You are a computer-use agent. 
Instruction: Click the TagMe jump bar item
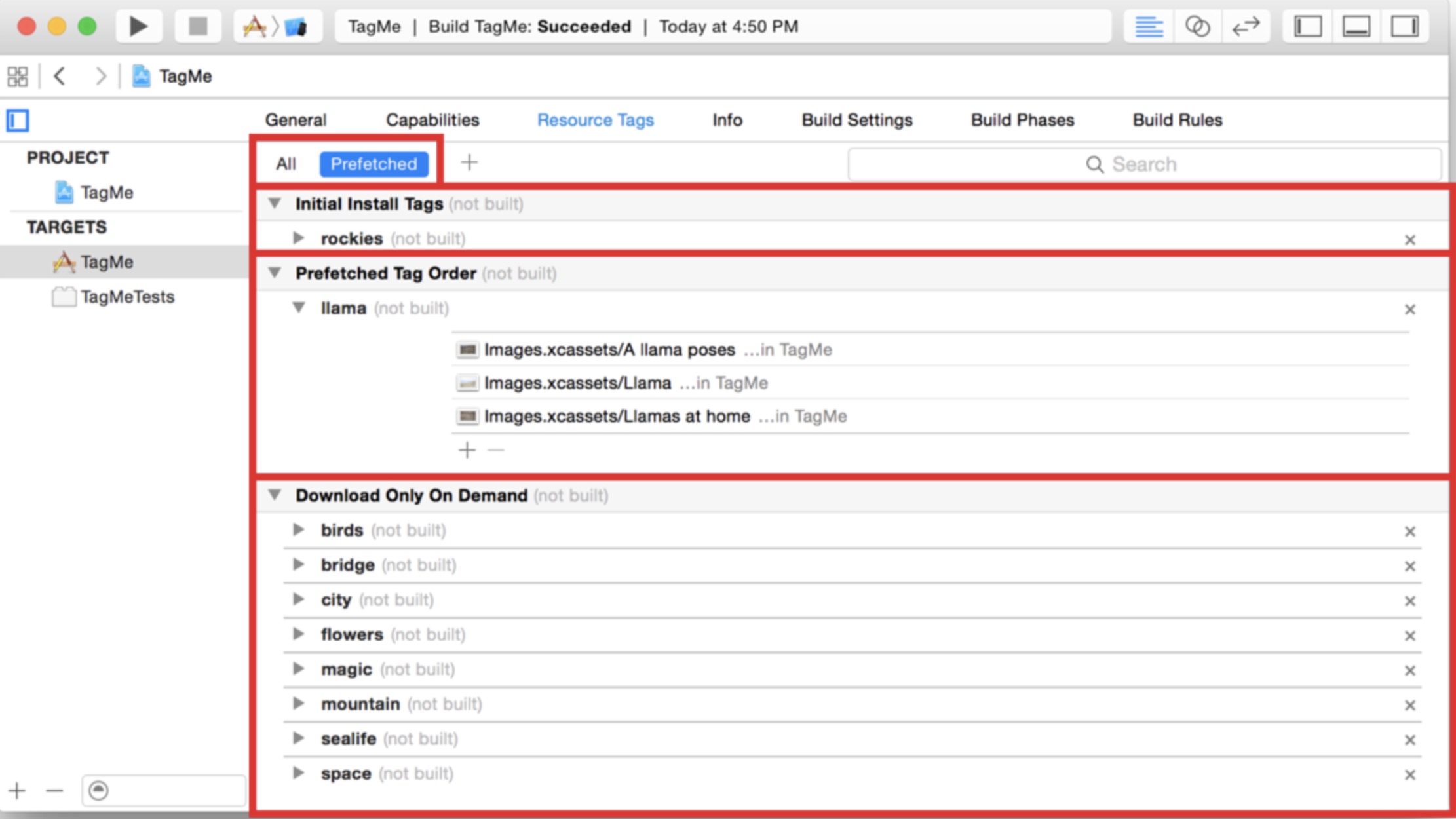[x=172, y=76]
